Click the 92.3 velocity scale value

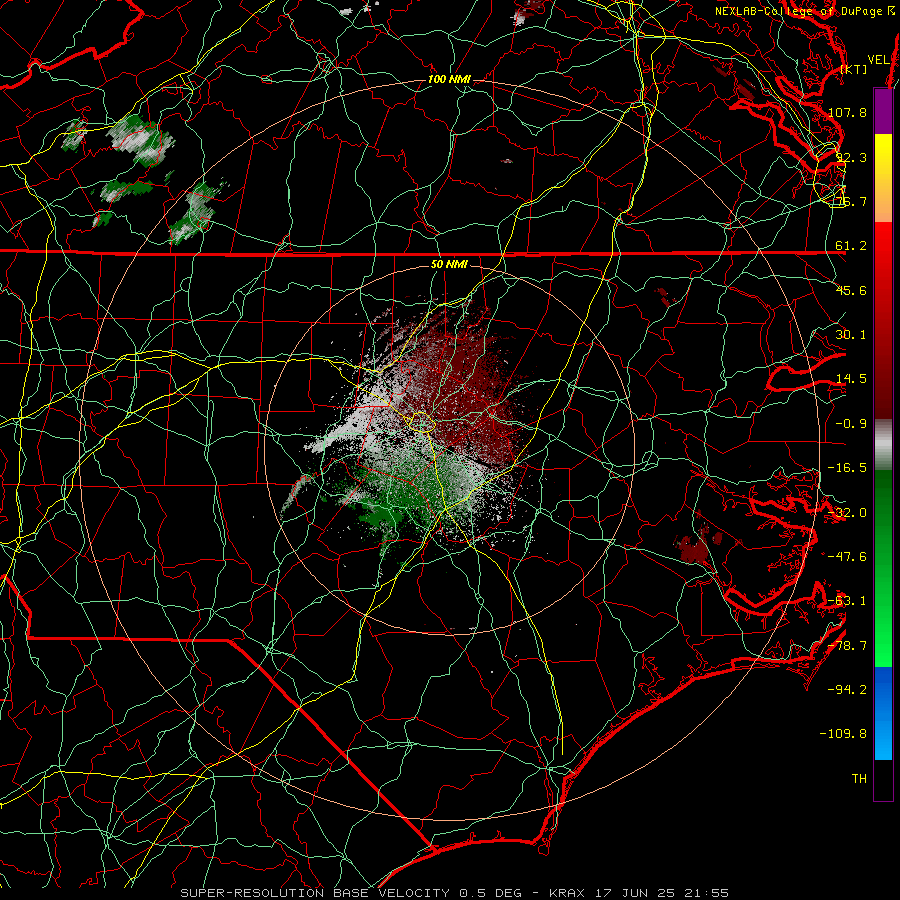click(851, 157)
